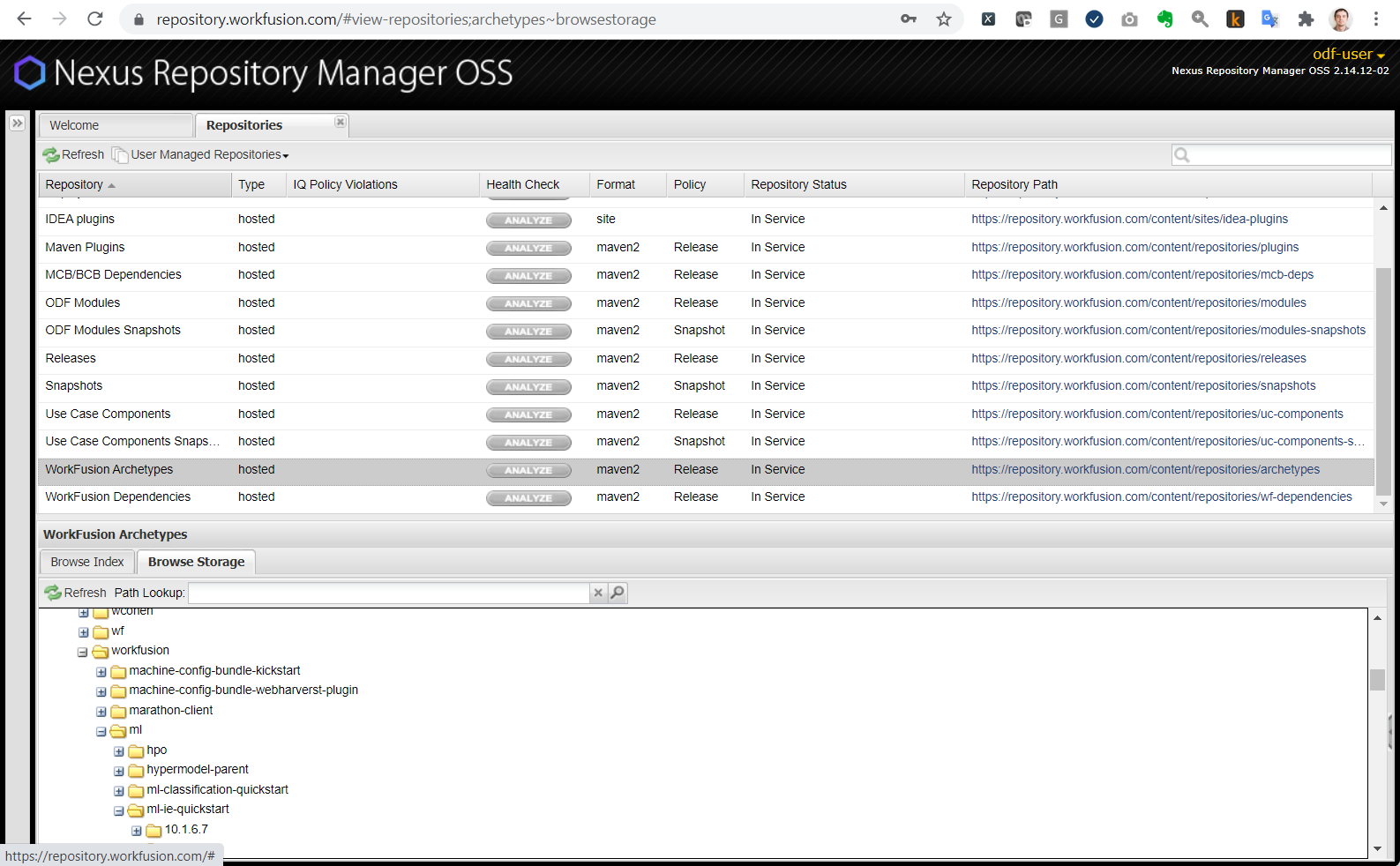
Task: Open the uc-components repository path link
Action: coord(1157,414)
